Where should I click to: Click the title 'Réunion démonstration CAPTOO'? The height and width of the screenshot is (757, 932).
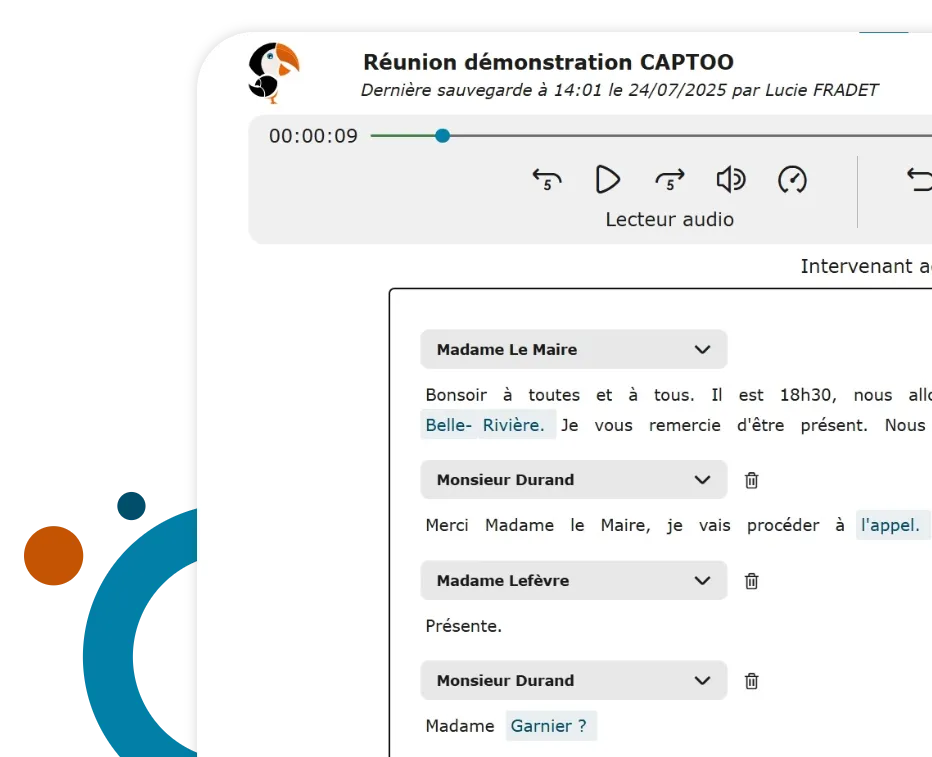[x=548, y=63]
